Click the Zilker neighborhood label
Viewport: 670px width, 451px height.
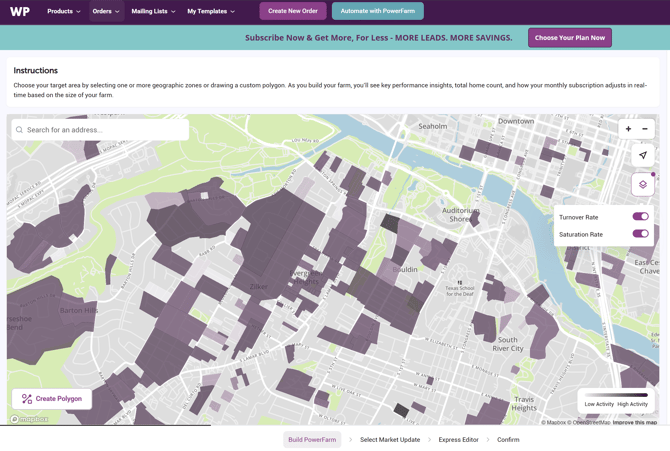[259, 286]
